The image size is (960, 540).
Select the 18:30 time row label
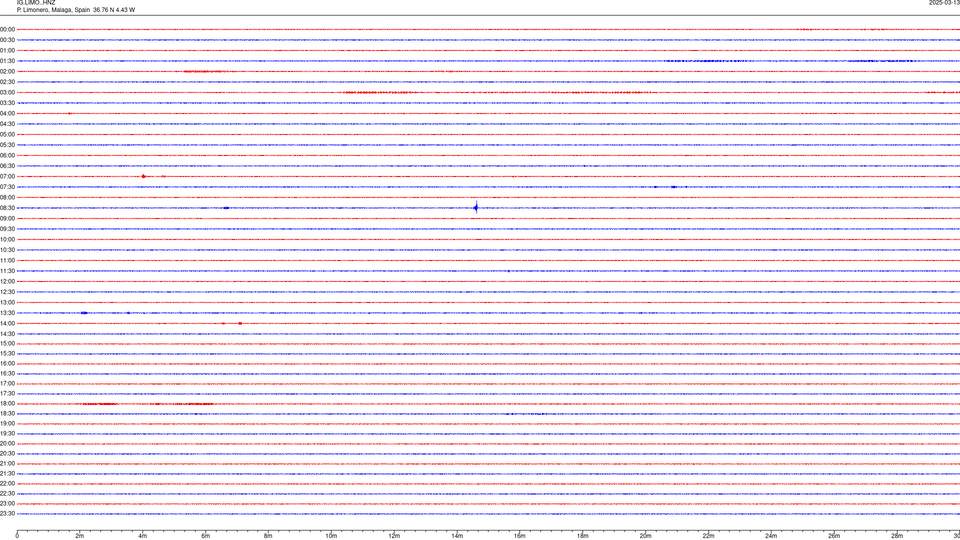point(7,414)
